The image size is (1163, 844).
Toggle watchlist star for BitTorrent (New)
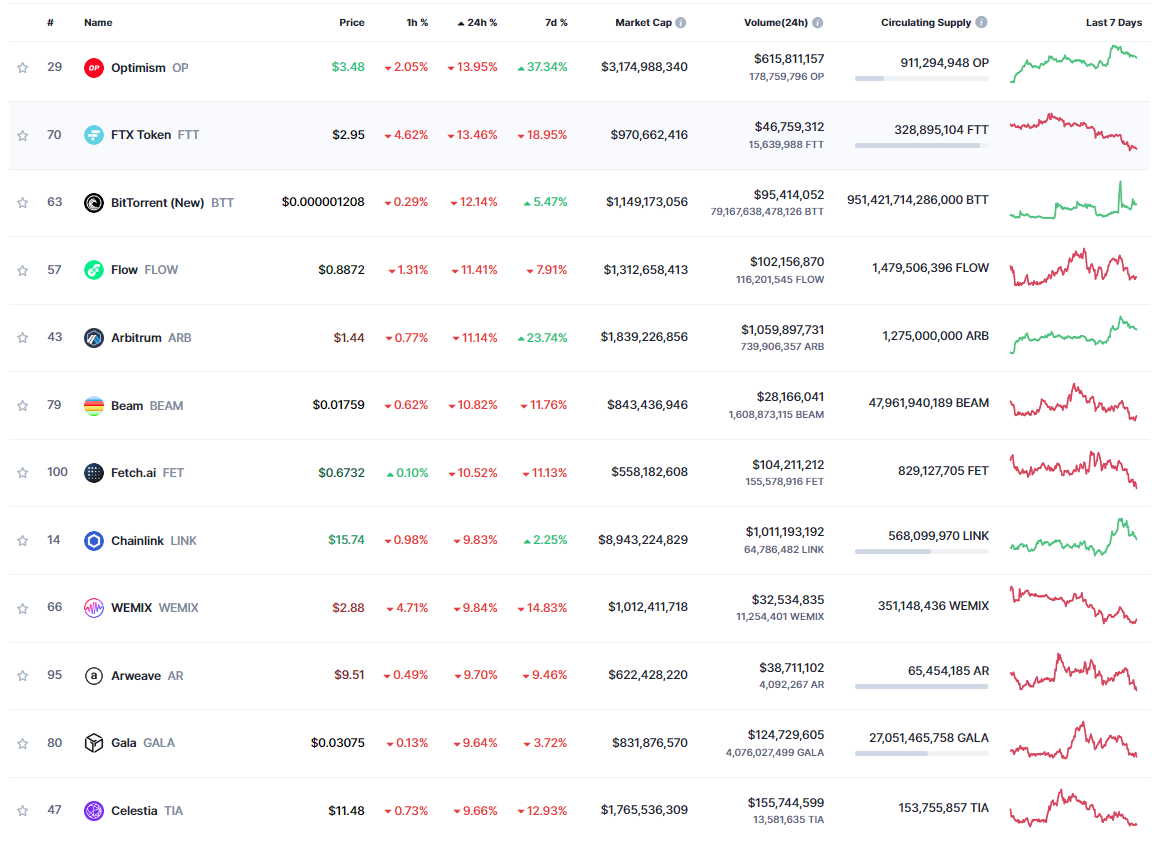23,202
